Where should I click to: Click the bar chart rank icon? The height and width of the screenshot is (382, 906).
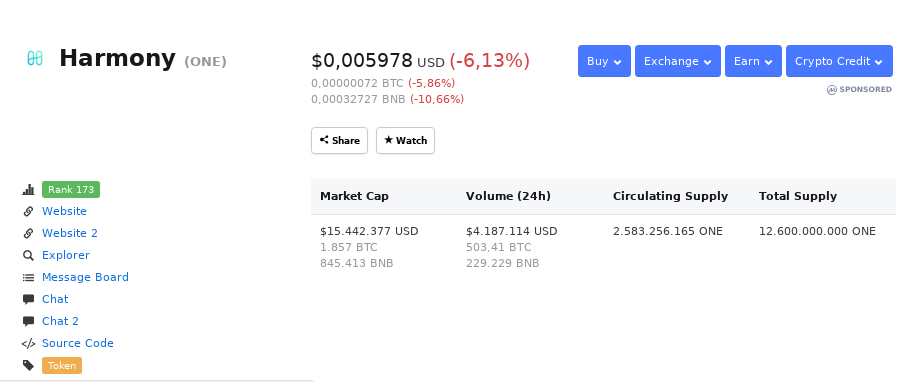tap(28, 190)
